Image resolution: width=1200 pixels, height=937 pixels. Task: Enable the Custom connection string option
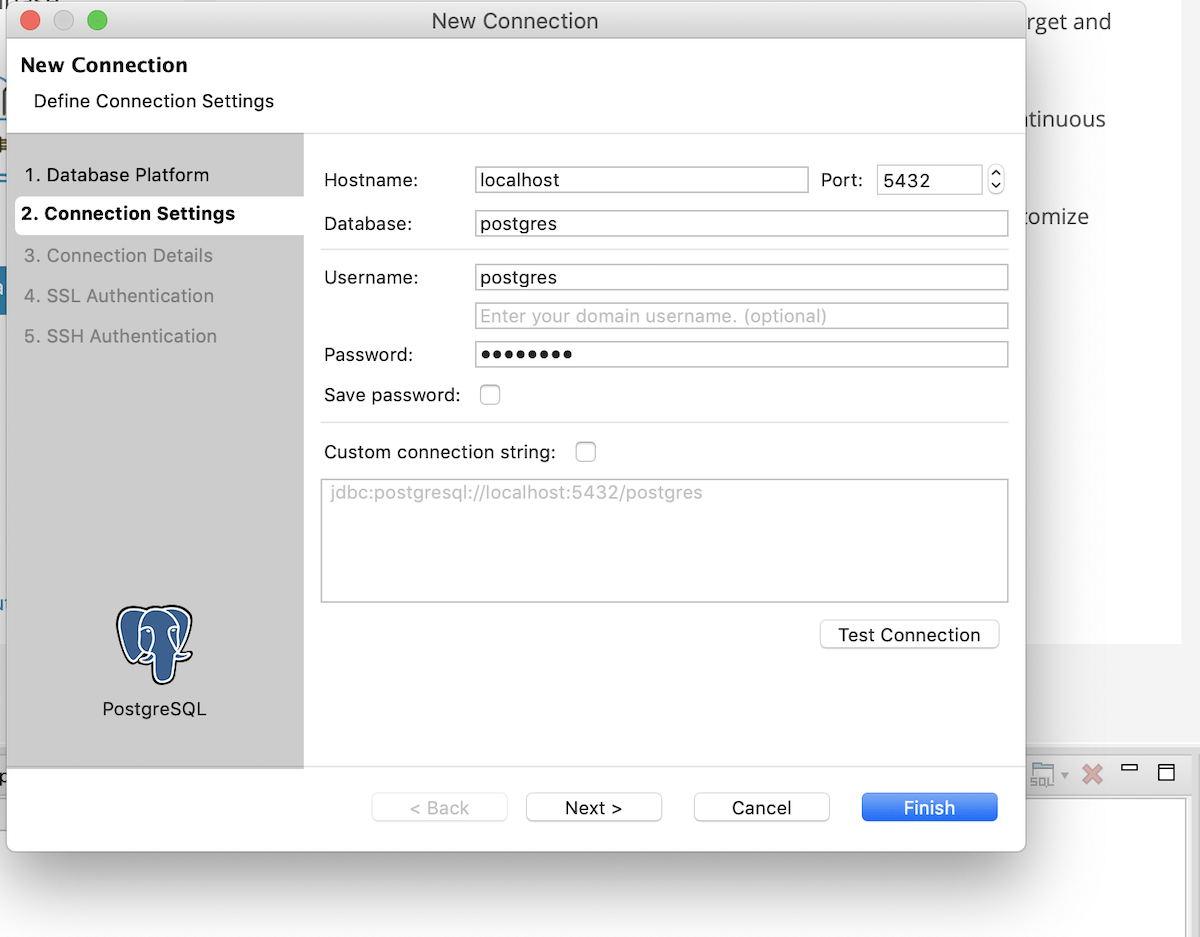(x=585, y=451)
